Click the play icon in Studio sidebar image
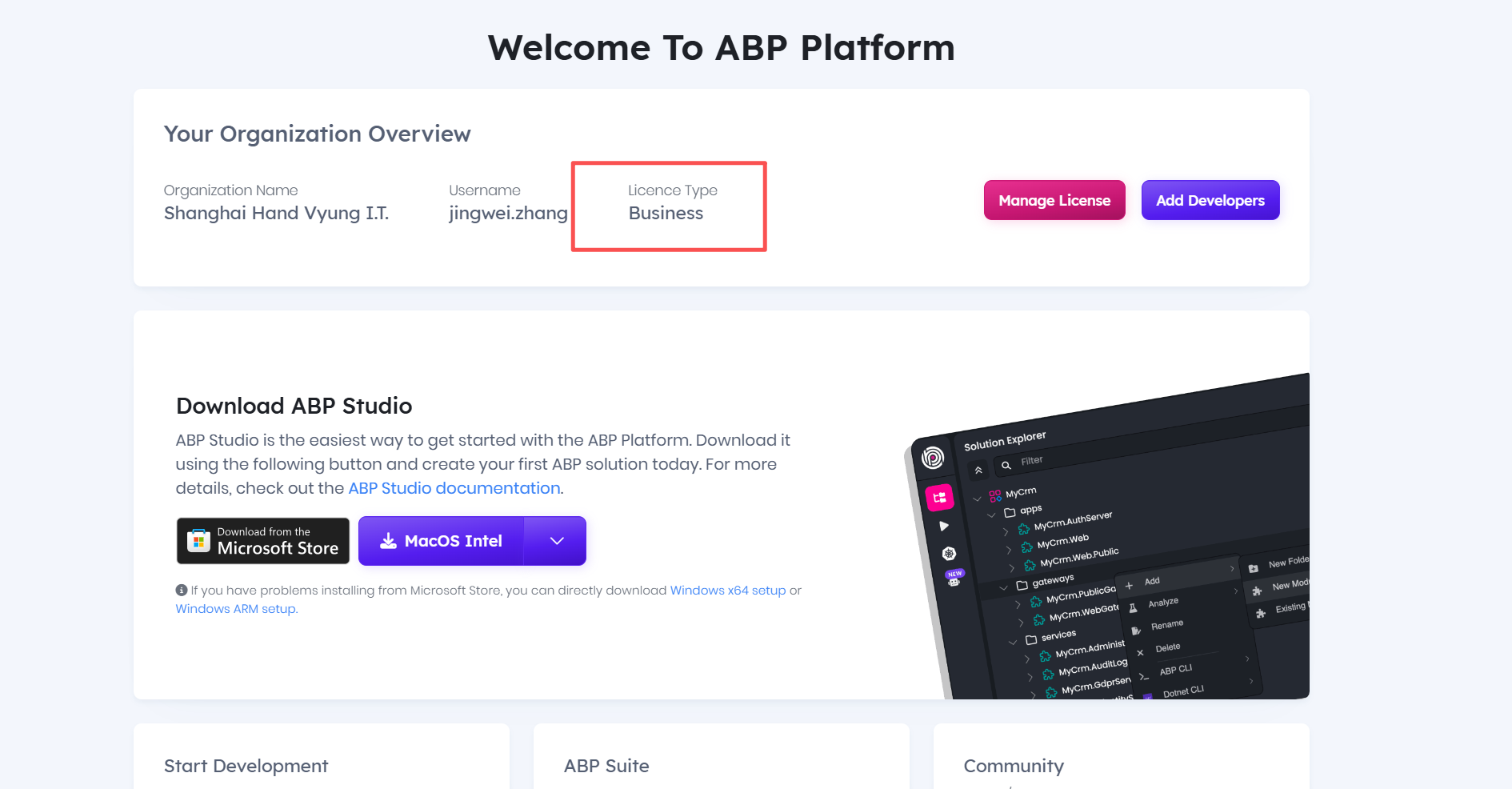Image resolution: width=1512 pixels, height=789 pixels. coord(944,526)
